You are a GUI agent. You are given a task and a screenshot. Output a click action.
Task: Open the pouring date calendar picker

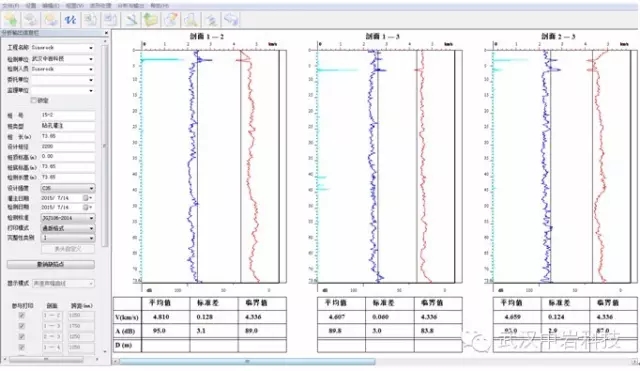click(x=87, y=198)
